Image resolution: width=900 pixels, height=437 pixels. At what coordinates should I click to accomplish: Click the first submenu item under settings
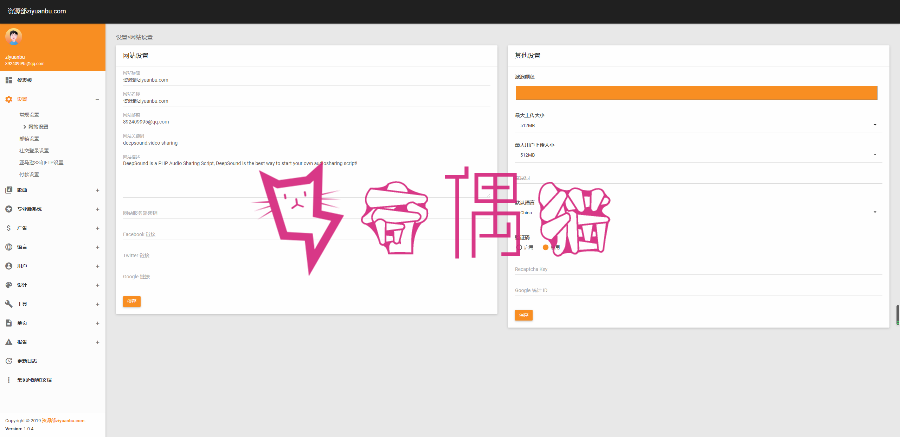pos(29,115)
